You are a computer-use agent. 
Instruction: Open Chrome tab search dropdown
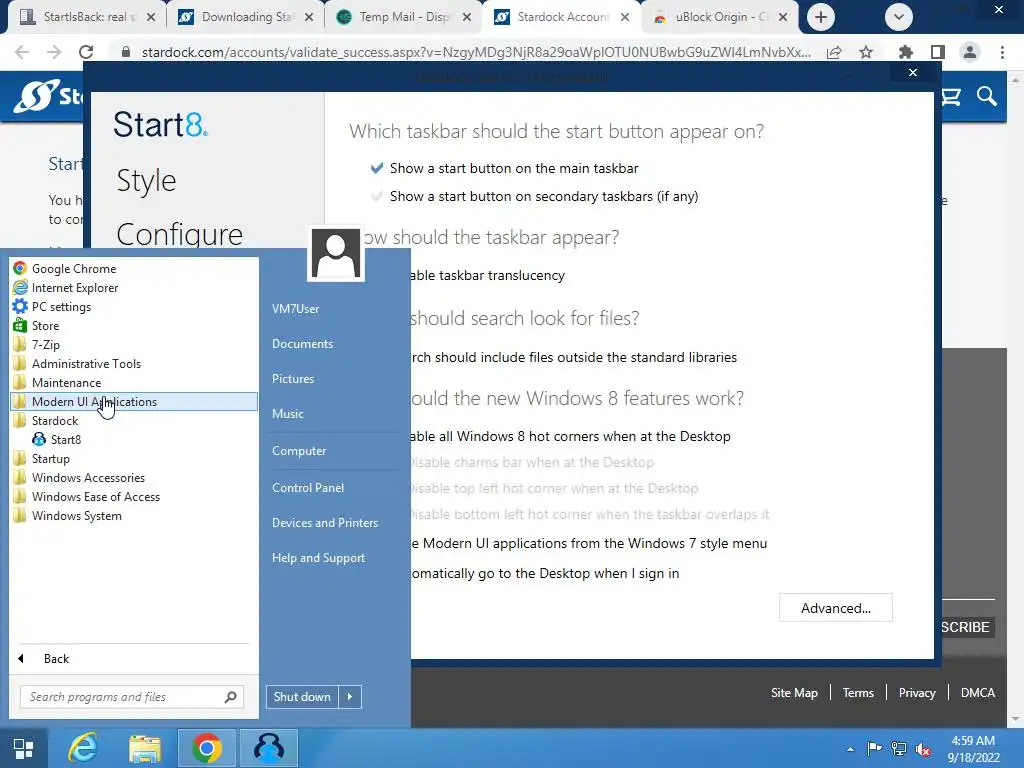coord(899,17)
